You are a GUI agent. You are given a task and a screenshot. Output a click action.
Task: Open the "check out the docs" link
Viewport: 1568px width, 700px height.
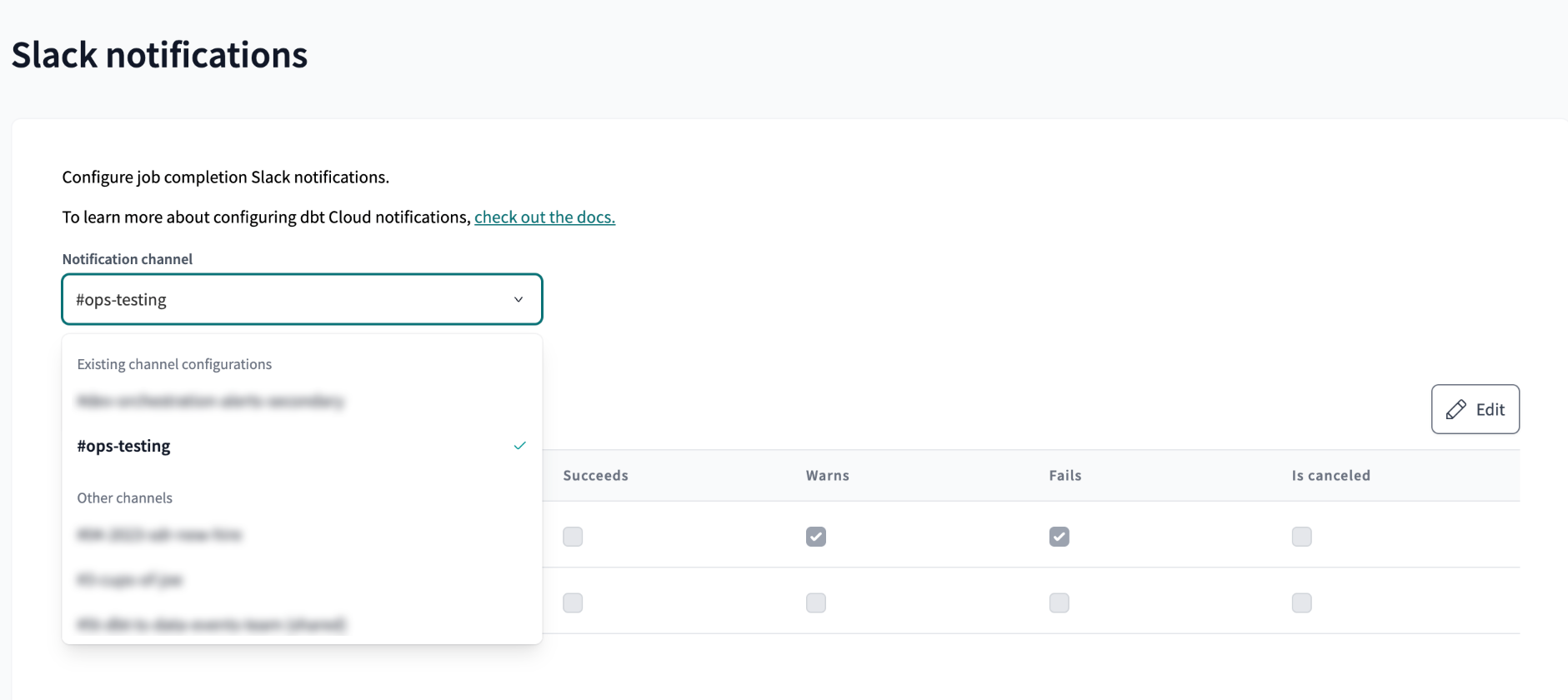(x=544, y=217)
